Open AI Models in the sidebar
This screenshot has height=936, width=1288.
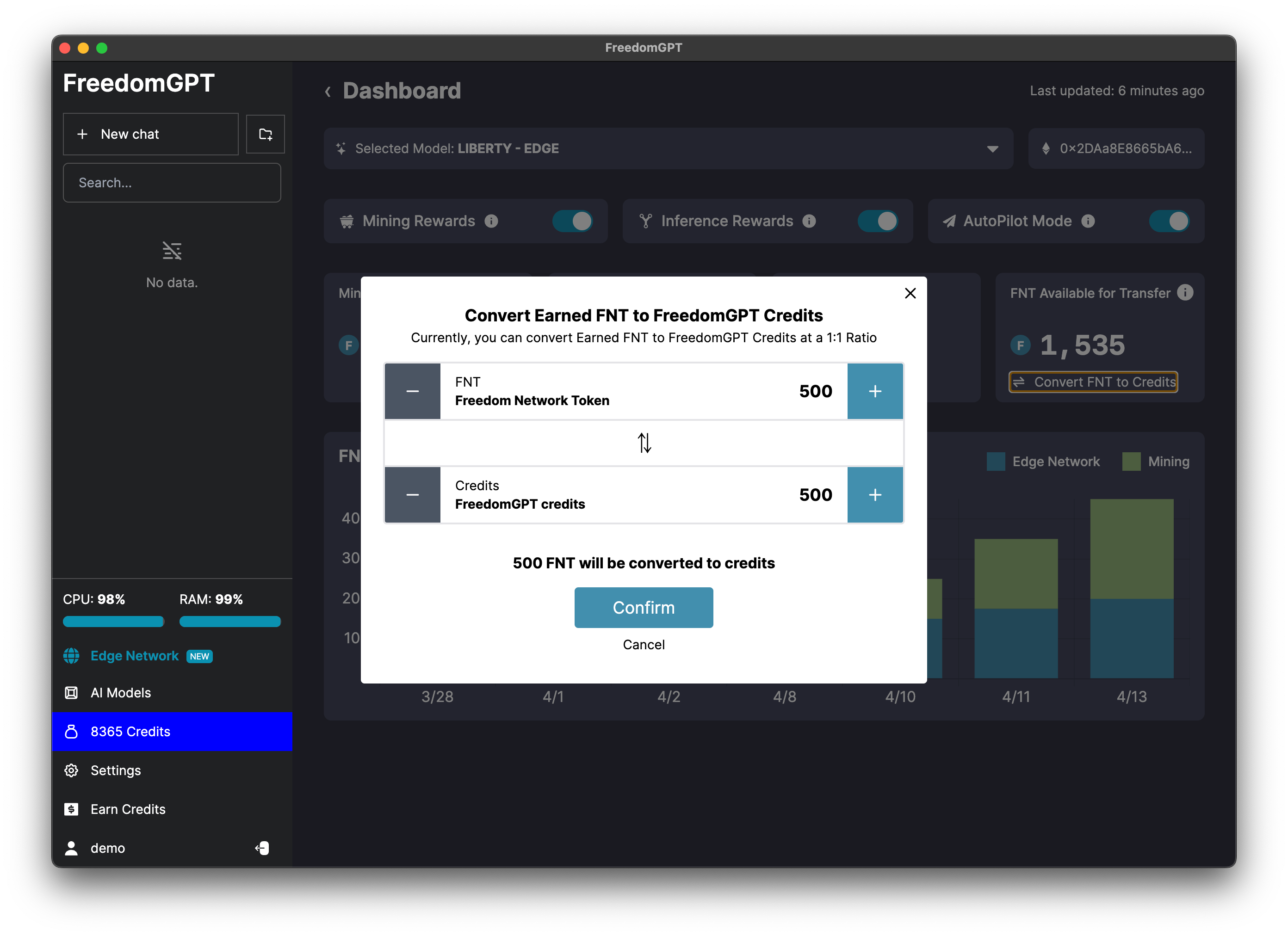coord(120,692)
